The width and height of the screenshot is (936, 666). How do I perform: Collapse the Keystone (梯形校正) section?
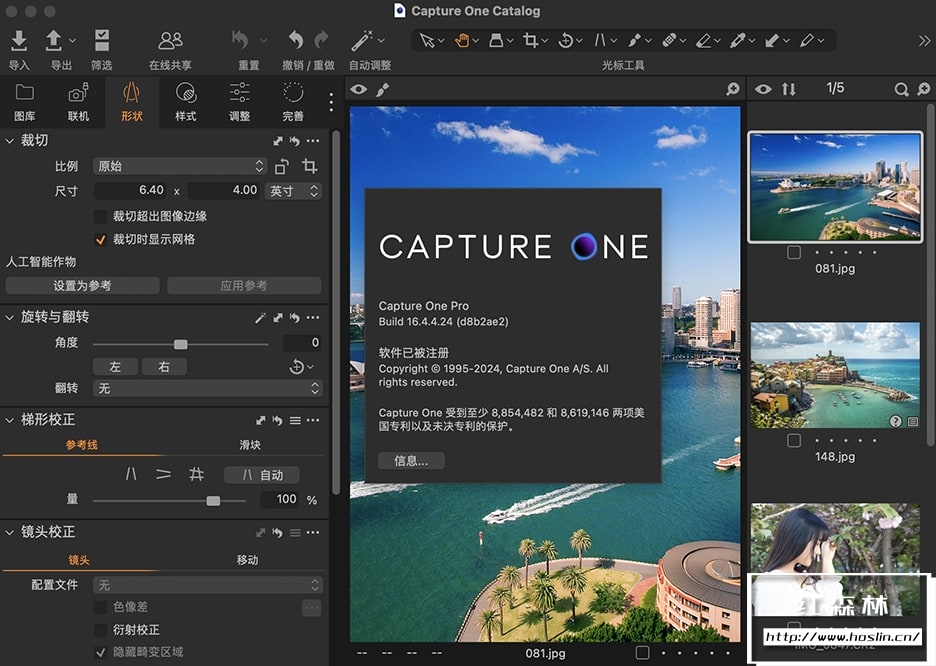10,420
